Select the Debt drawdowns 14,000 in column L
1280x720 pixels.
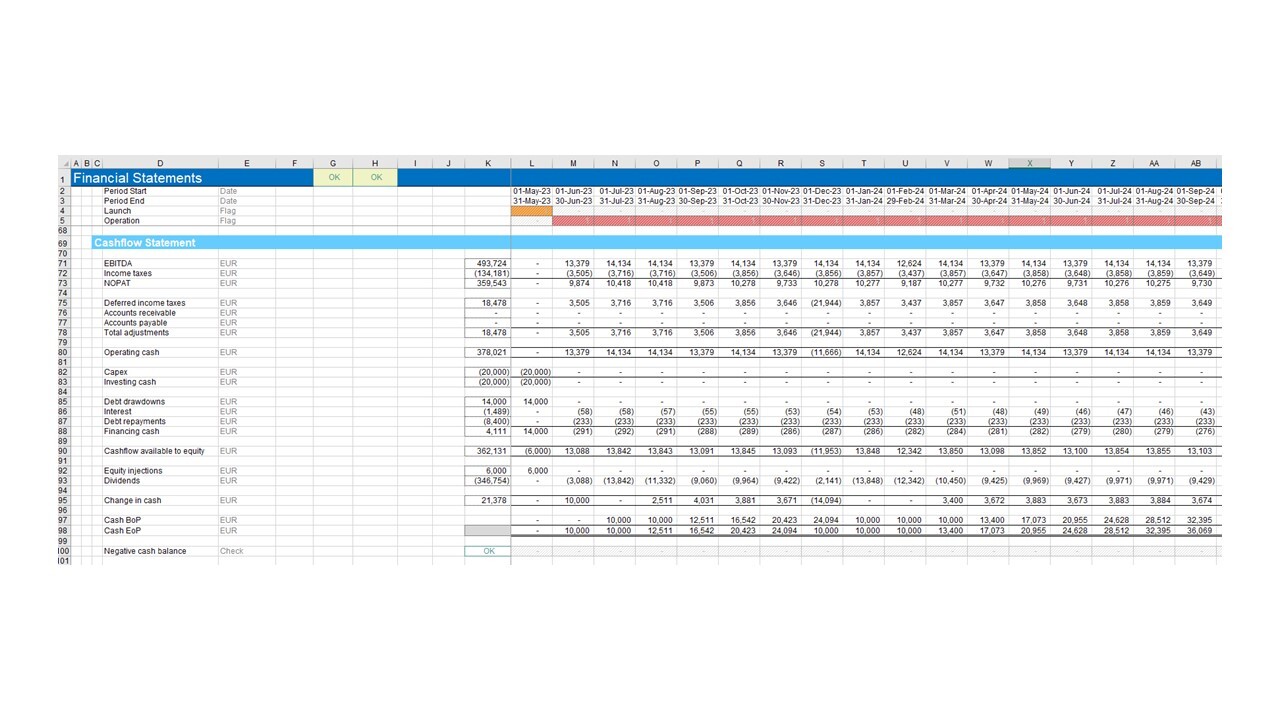(x=532, y=402)
